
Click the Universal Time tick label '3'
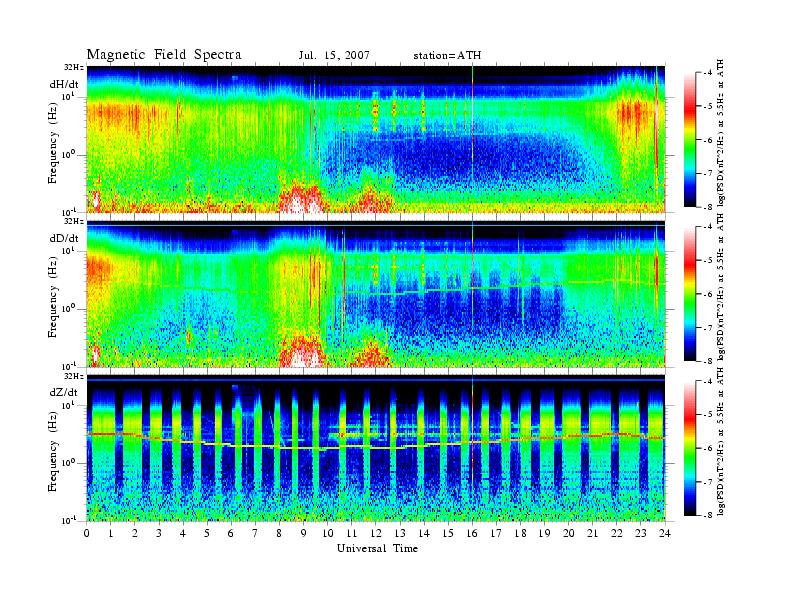pos(159,533)
